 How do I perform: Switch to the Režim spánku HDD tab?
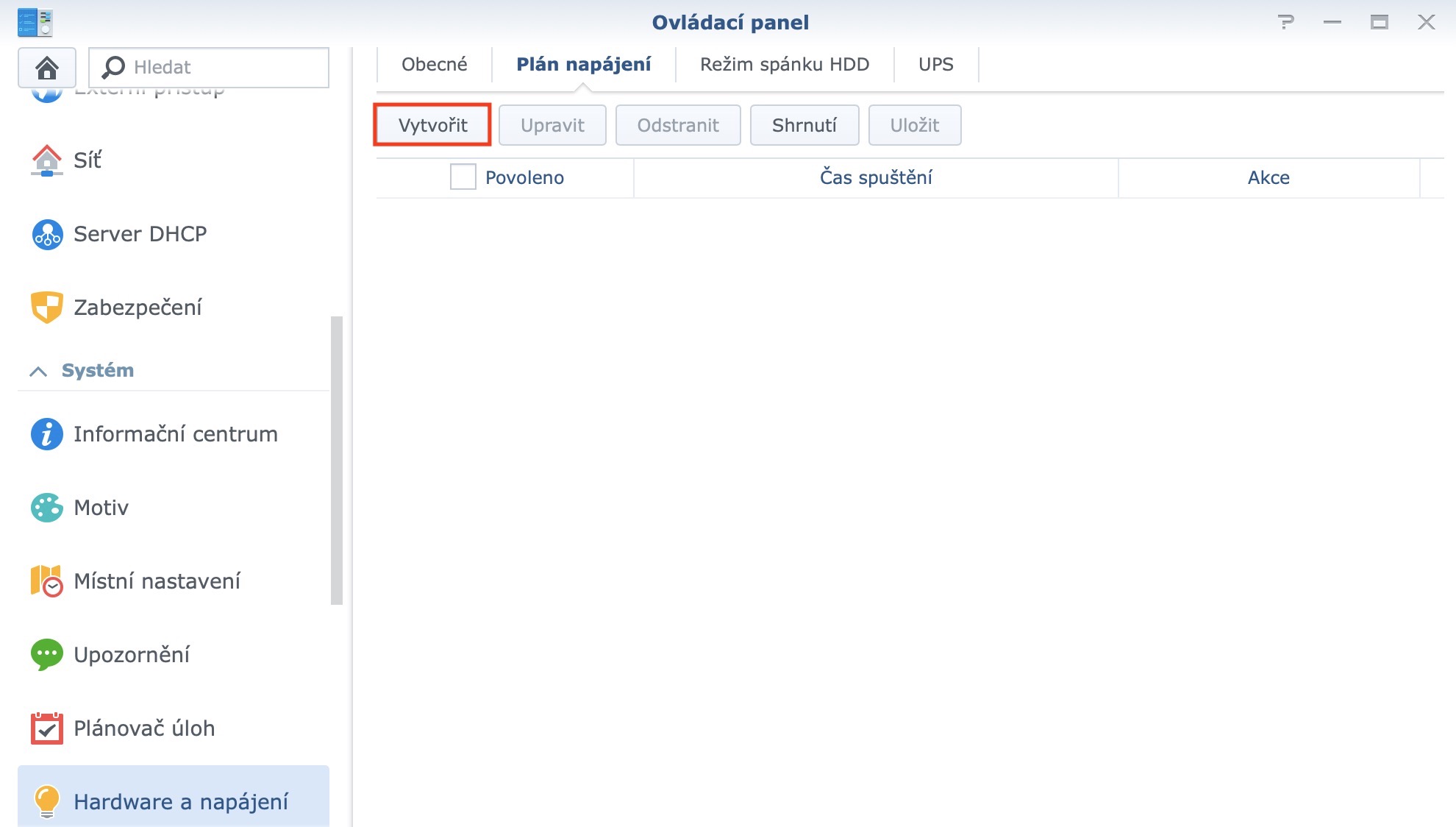784,64
